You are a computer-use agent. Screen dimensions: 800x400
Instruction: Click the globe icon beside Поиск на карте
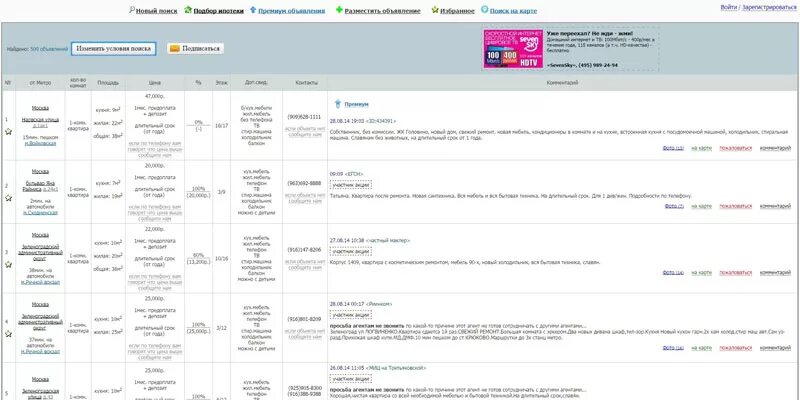point(484,10)
